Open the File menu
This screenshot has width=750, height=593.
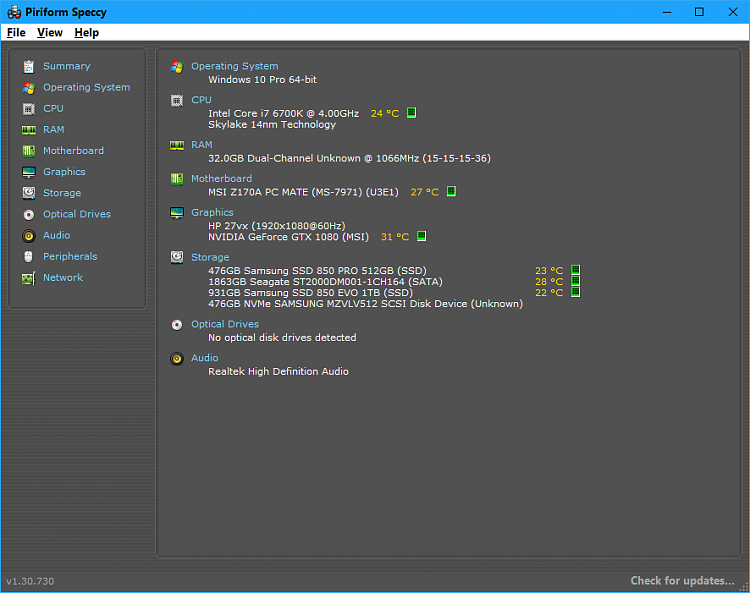click(x=16, y=33)
